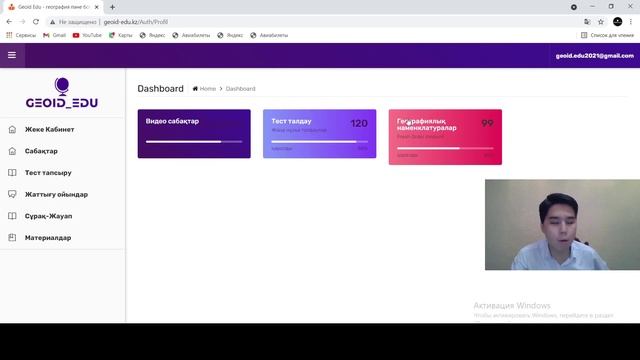Click home icon beside Жеке Кабинет
640x360 pixels.
point(12,129)
